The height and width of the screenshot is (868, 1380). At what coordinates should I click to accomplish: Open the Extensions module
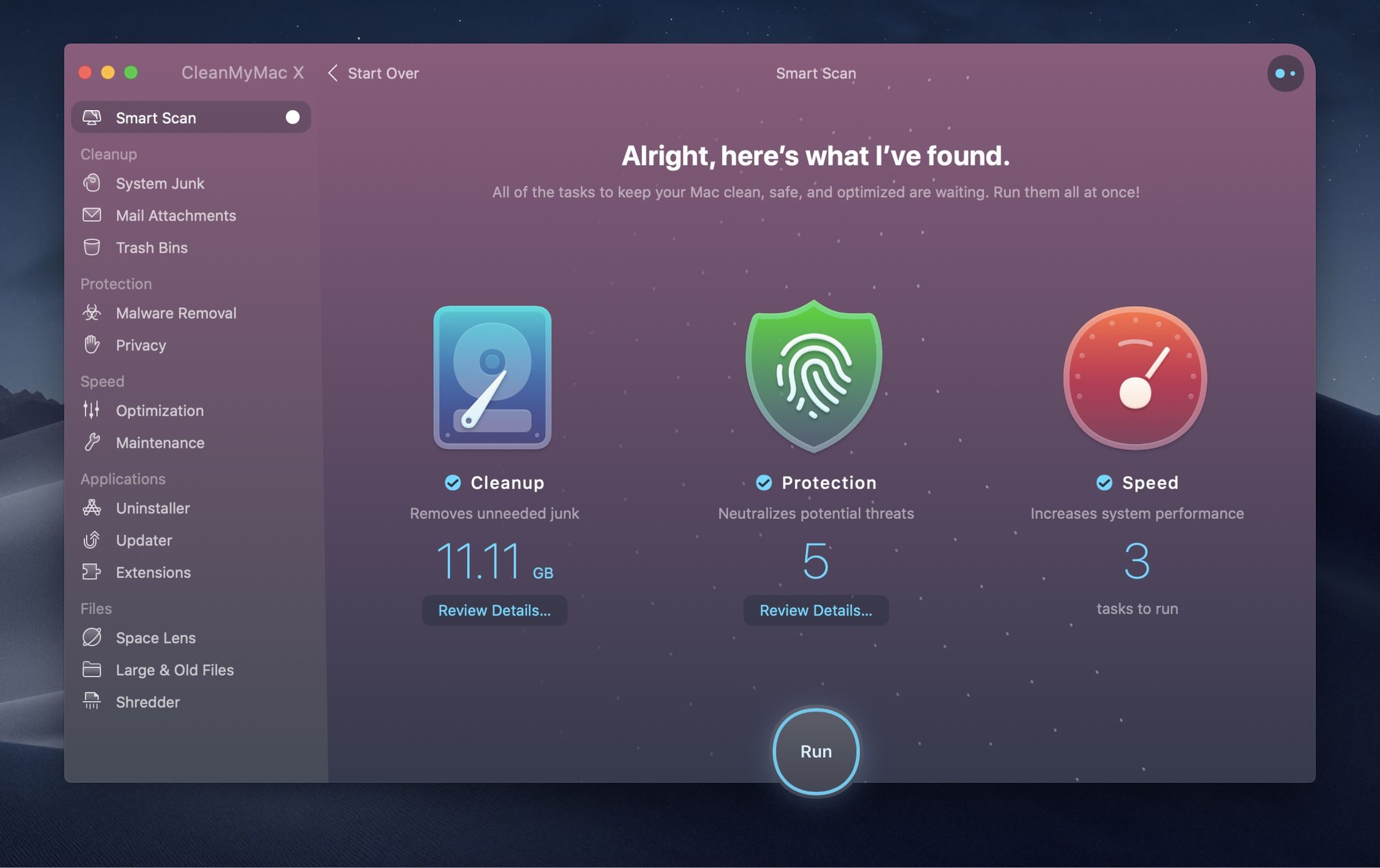coord(191,572)
